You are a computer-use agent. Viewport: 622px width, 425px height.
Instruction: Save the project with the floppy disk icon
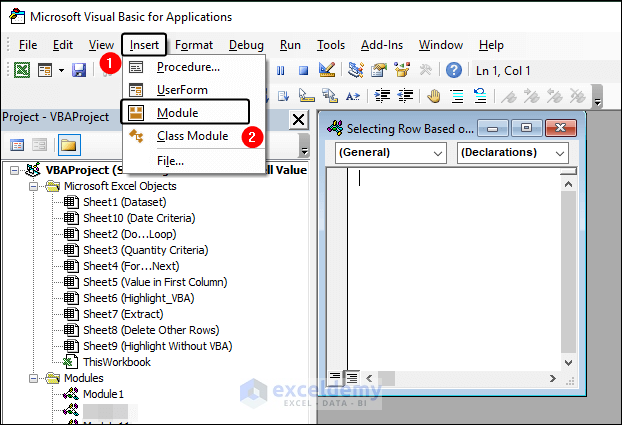(x=79, y=71)
